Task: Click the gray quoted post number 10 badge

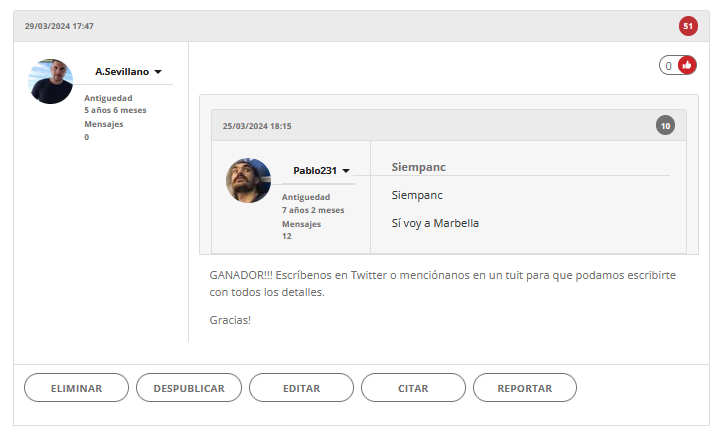Action: click(x=665, y=126)
